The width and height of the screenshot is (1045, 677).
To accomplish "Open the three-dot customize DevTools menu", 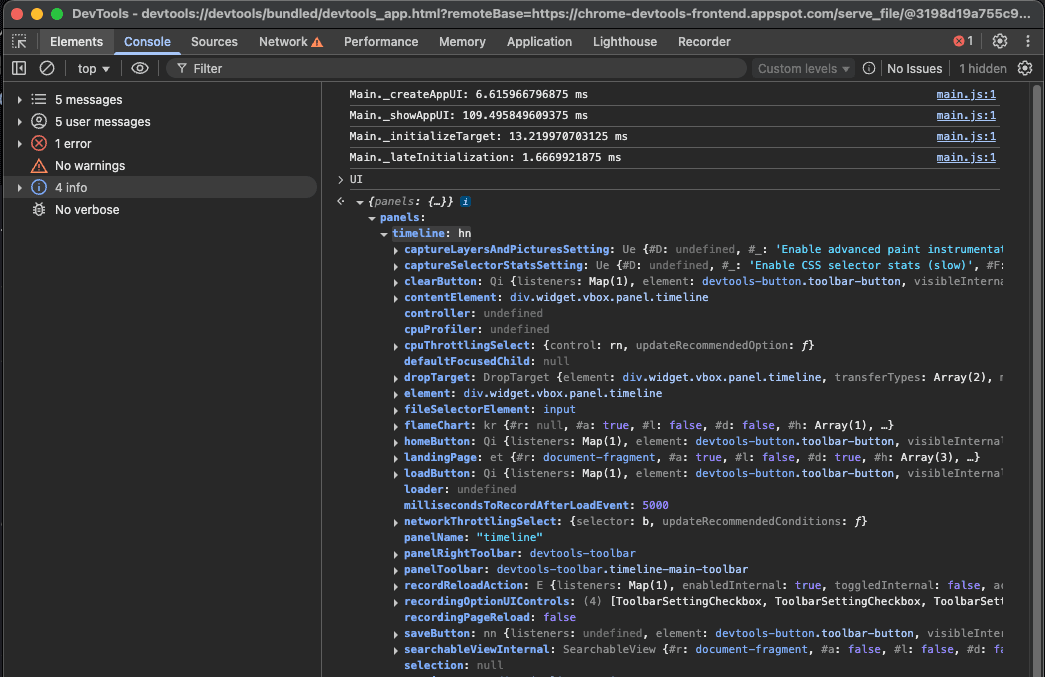I will 1028,41.
